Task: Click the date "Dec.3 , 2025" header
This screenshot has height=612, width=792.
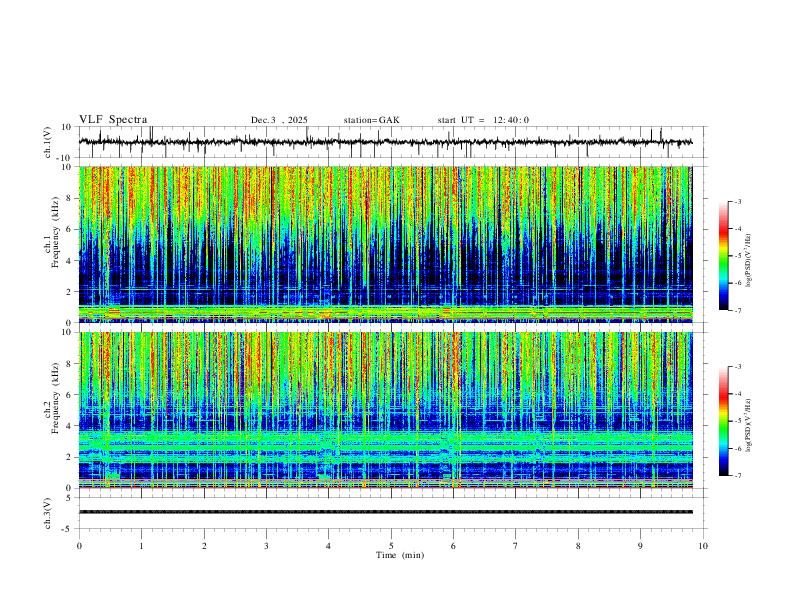Action: [x=279, y=120]
